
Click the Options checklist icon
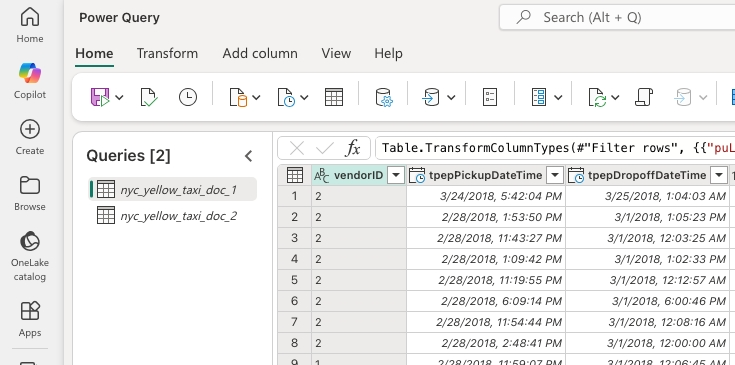(x=489, y=97)
